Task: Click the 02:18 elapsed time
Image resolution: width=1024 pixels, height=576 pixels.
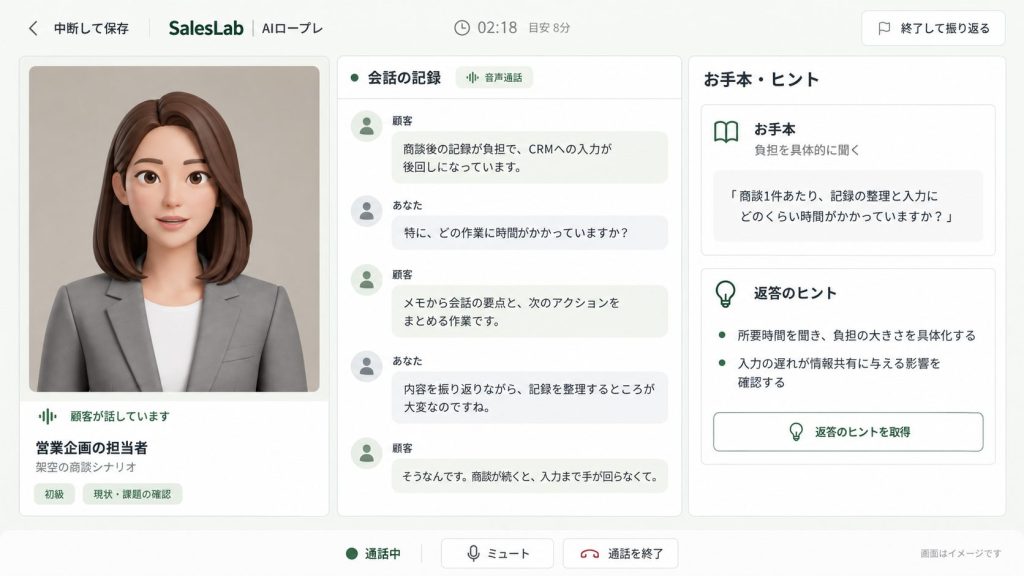Action: pyautogui.click(x=497, y=27)
